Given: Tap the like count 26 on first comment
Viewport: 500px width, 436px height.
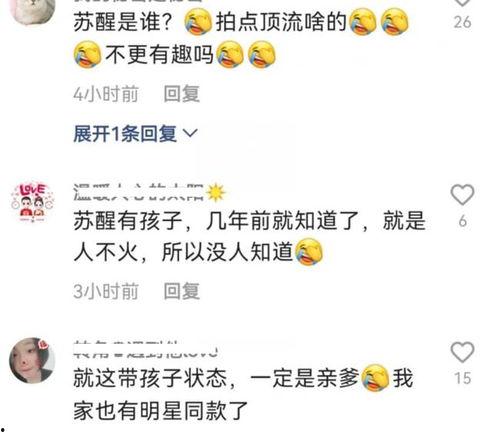Looking at the screenshot, I should click(x=462, y=22).
